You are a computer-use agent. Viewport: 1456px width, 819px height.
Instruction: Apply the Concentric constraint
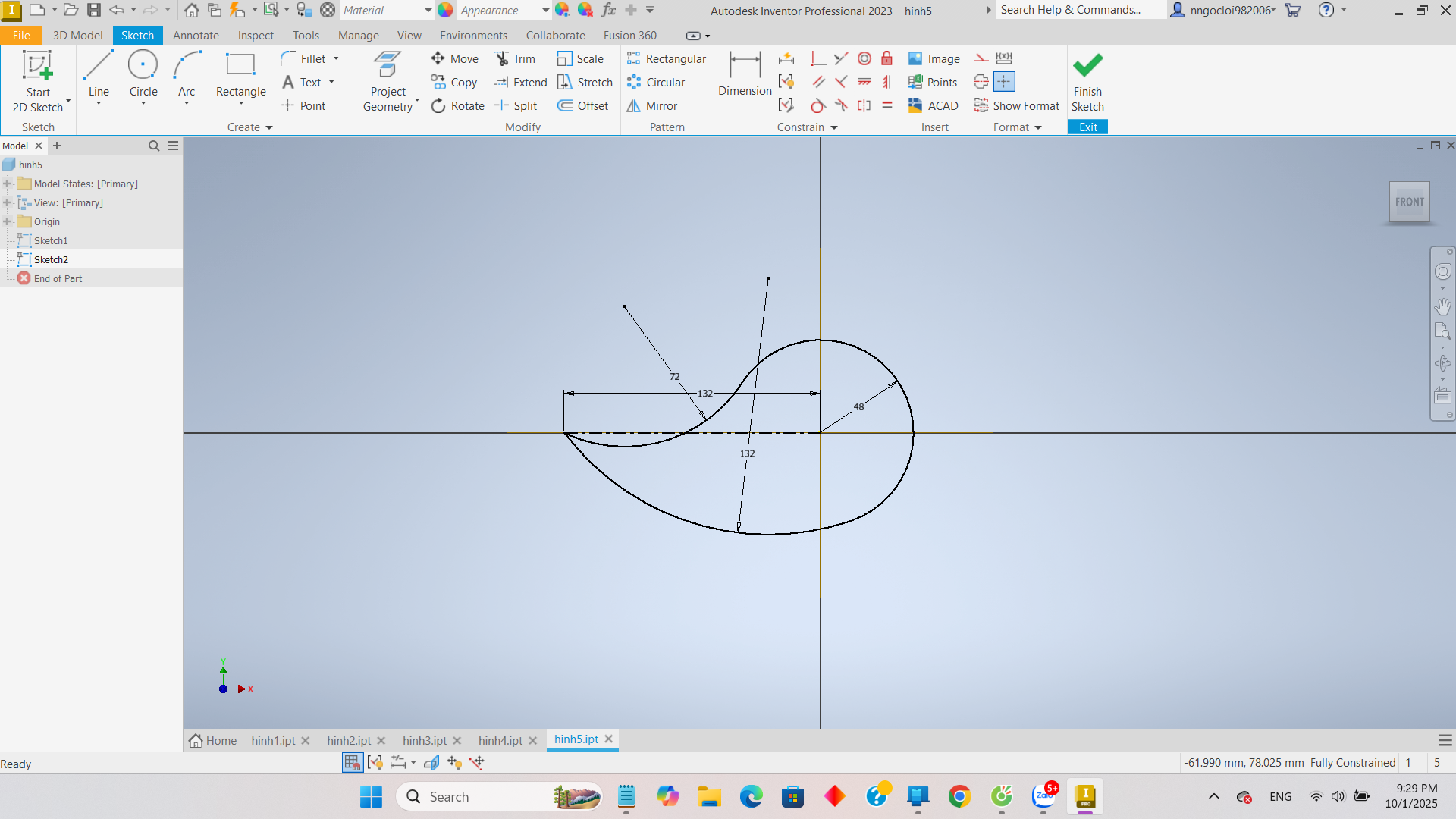click(x=864, y=59)
